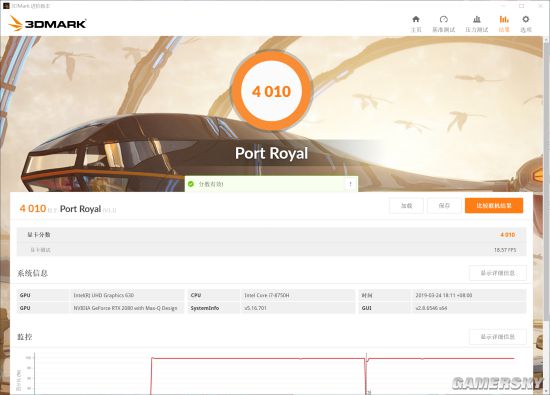This screenshot has height=395, width=550.
Task: Select the orange Results tab icon
Action: click(x=504, y=19)
